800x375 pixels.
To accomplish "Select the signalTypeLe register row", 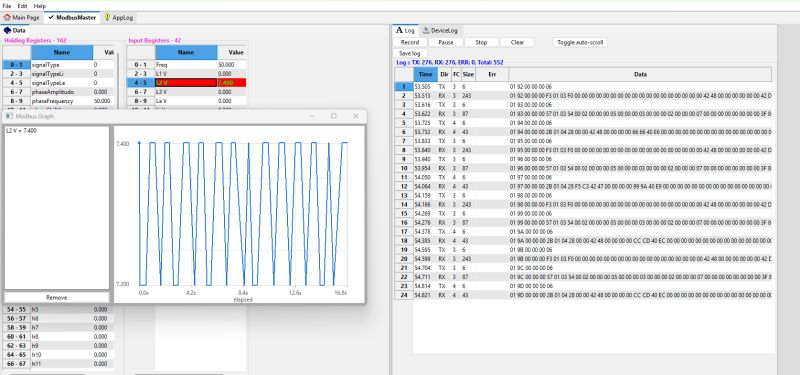I will pyautogui.click(x=58, y=83).
